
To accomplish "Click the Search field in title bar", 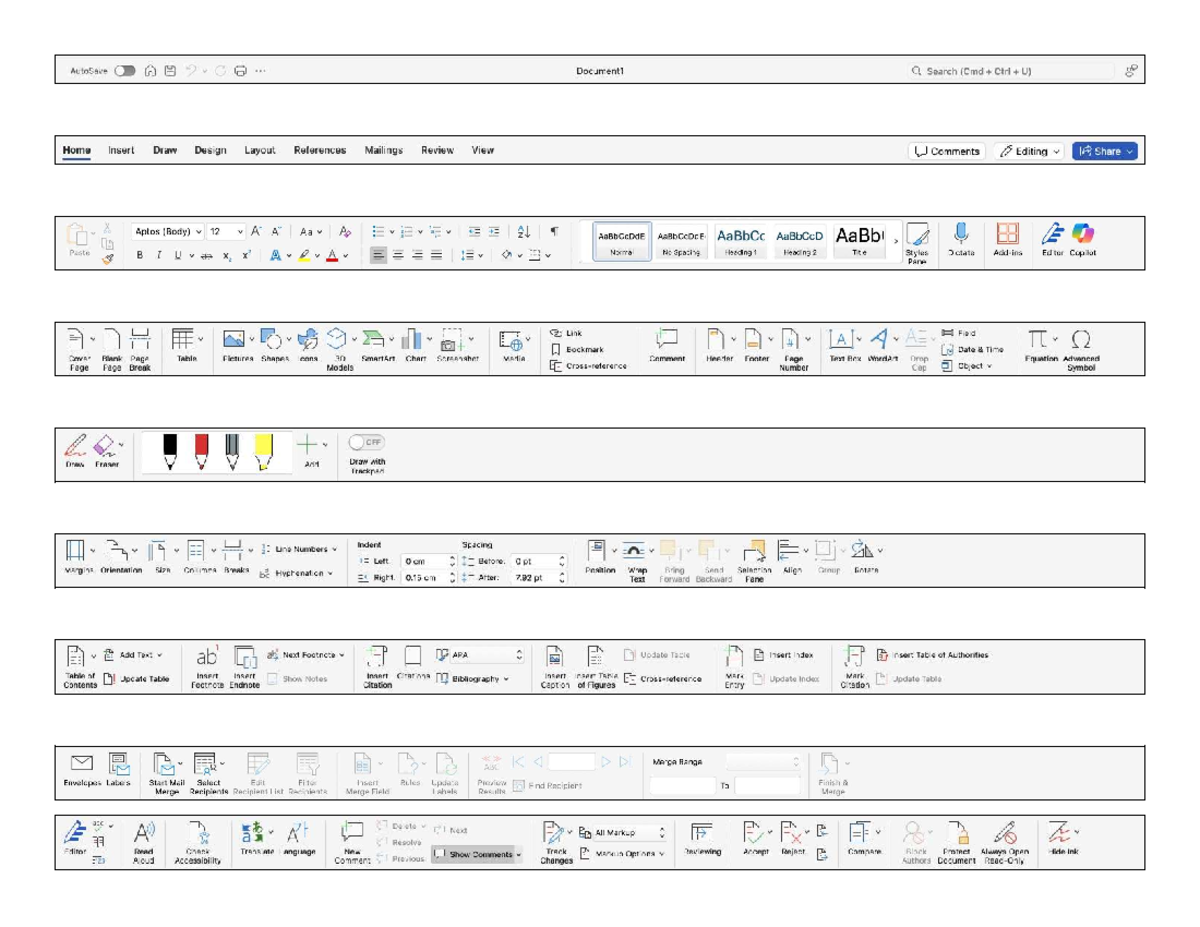I will [1010, 71].
